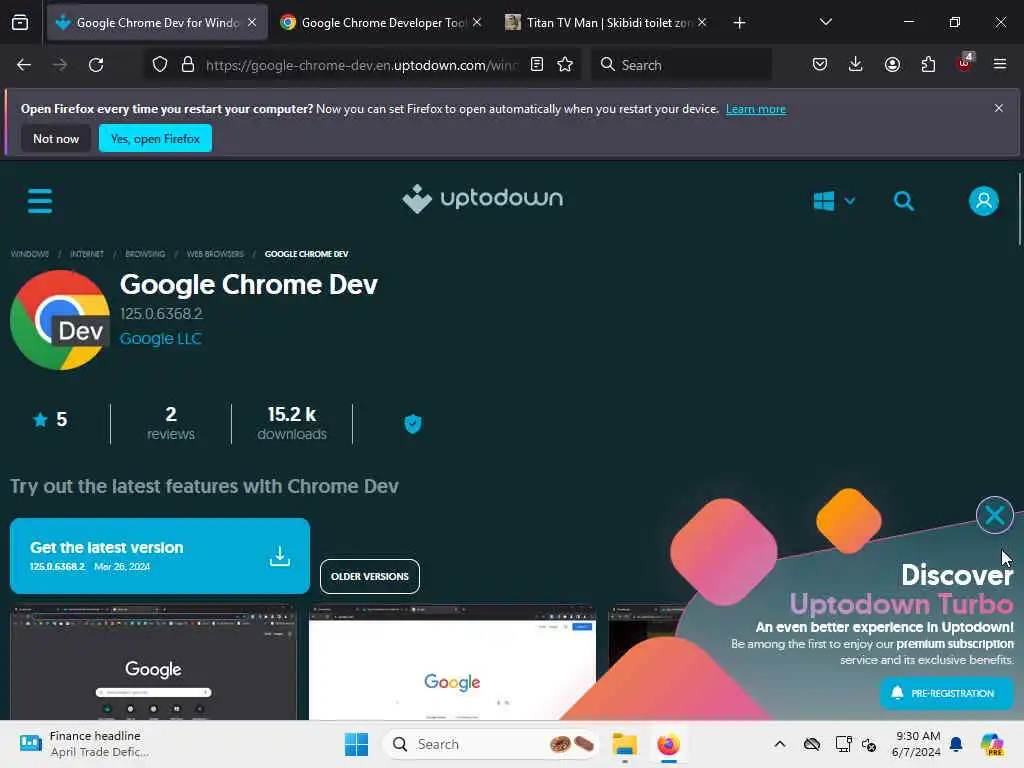
Task: Open Copilot preview icon in taskbar
Action: click(992, 744)
